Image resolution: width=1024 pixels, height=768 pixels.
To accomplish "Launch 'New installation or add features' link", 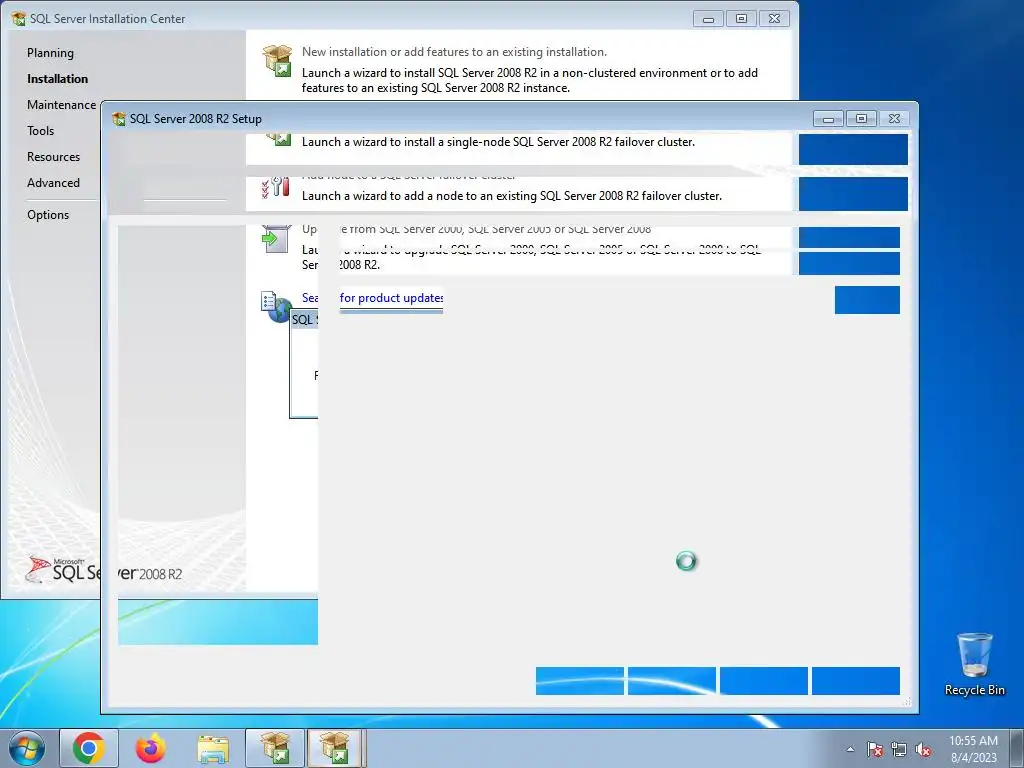I will (454, 52).
